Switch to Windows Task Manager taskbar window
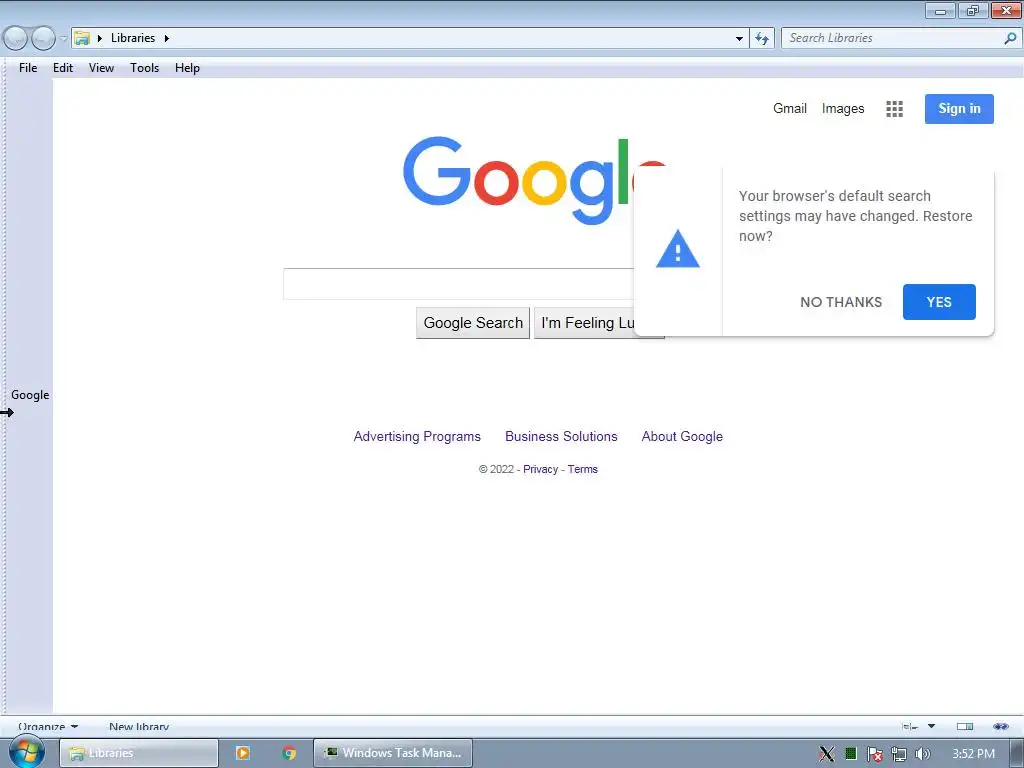Screen dimensions: 1024x768 [x=392, y=753]
